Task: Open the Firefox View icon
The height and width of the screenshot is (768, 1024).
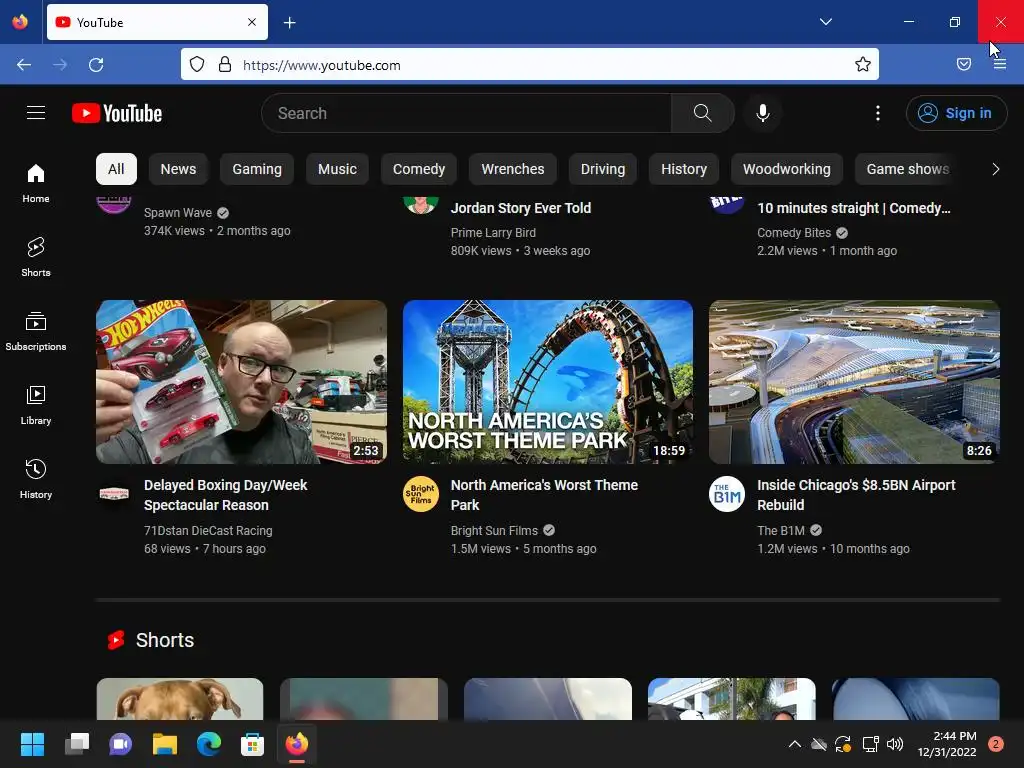Action: (20, 22)
